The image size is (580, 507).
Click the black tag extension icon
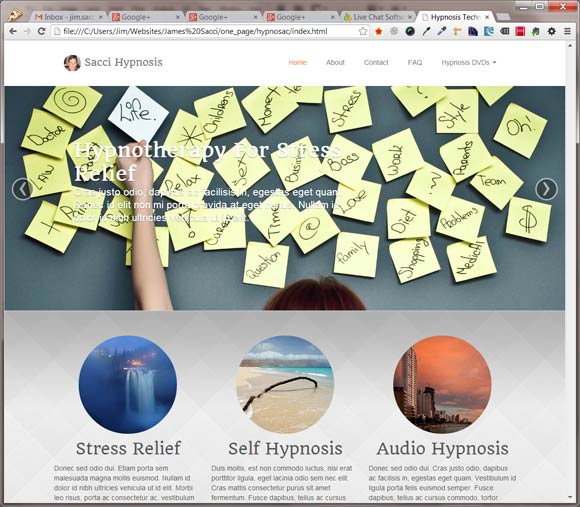tap(505, 31)
